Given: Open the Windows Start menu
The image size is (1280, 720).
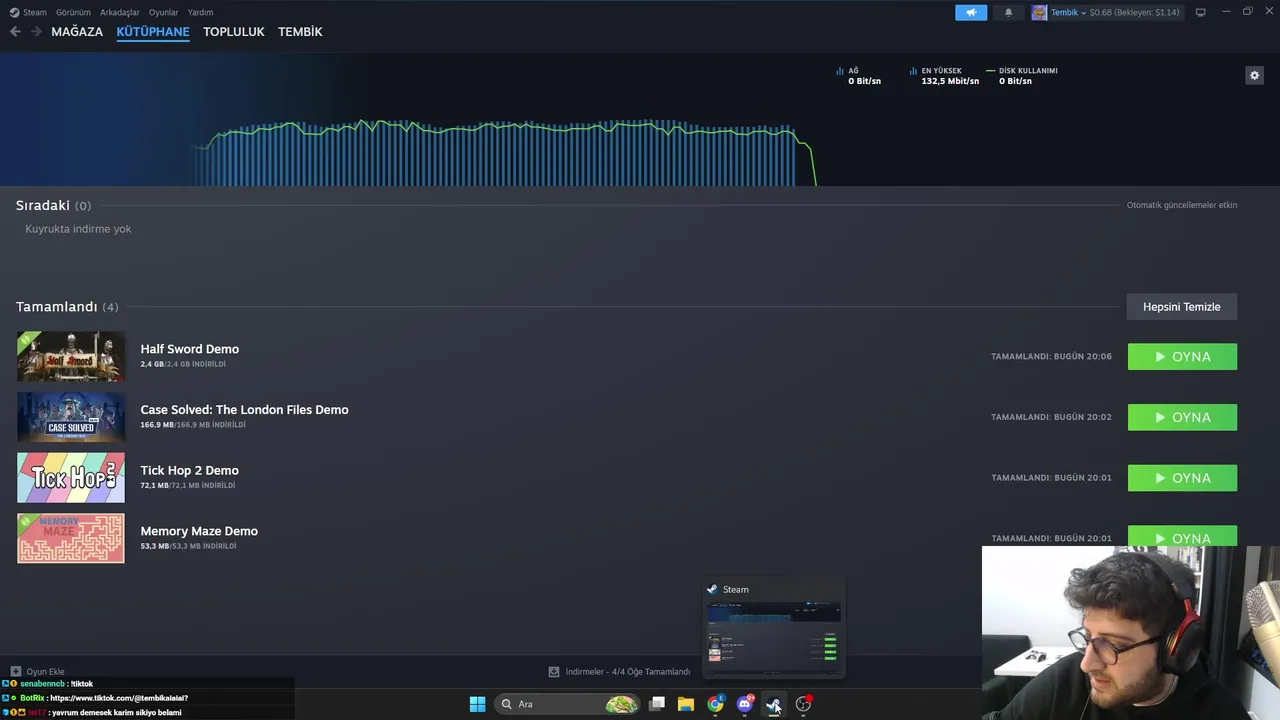Looking at the screenshot, I should 477,704.
